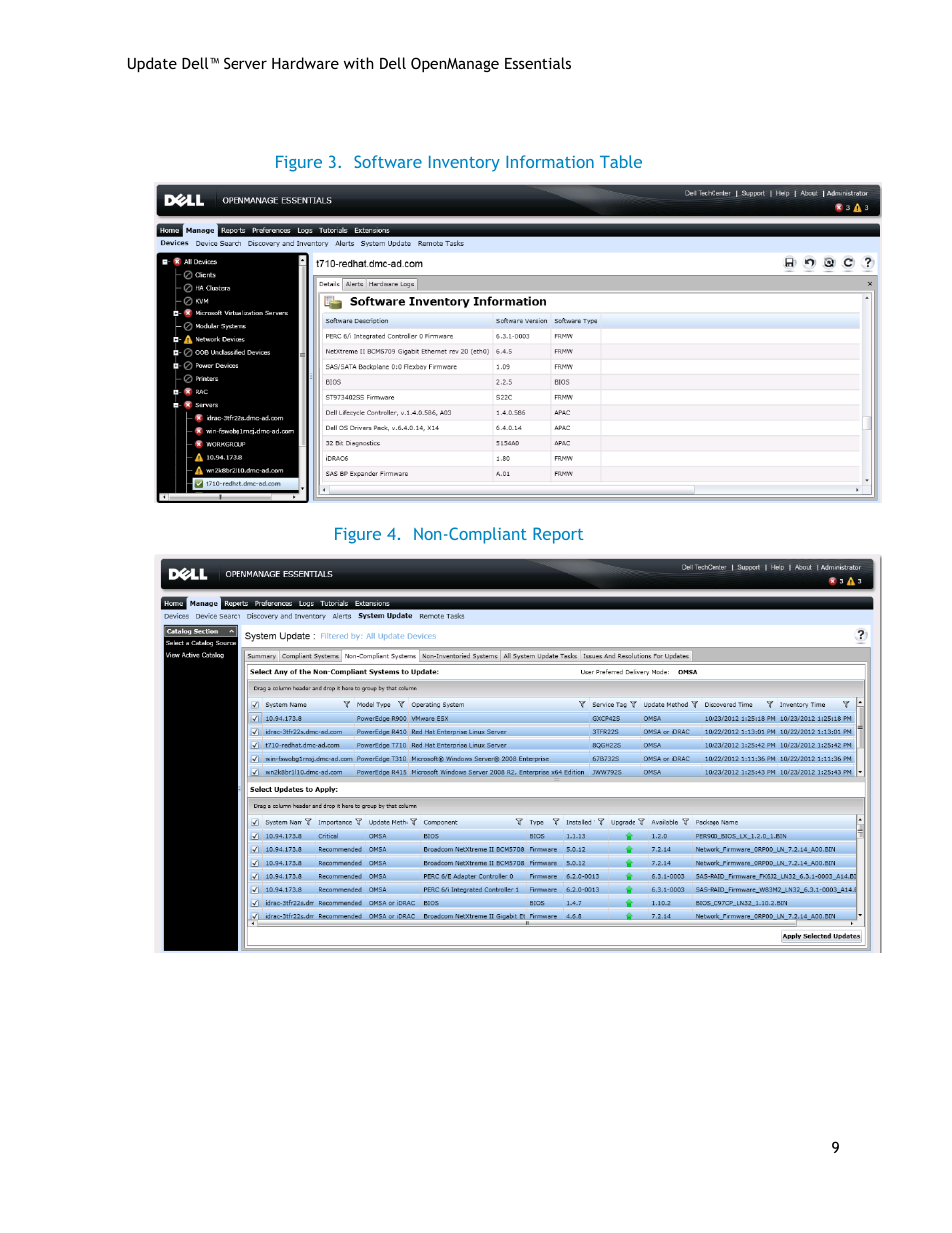Filter the Model Type column
952x1233 pixels.
pyautogui.click(x=401, y=705)
